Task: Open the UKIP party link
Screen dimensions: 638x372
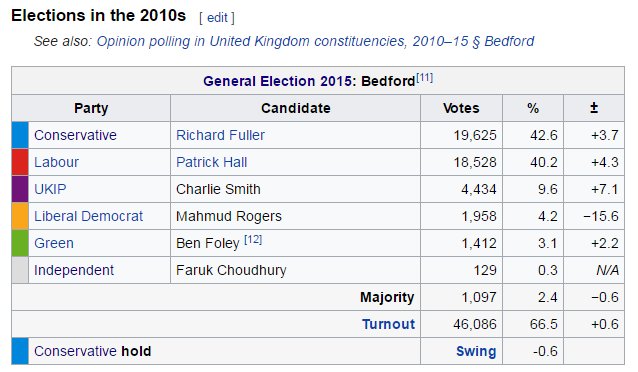Action: [50, 189]
